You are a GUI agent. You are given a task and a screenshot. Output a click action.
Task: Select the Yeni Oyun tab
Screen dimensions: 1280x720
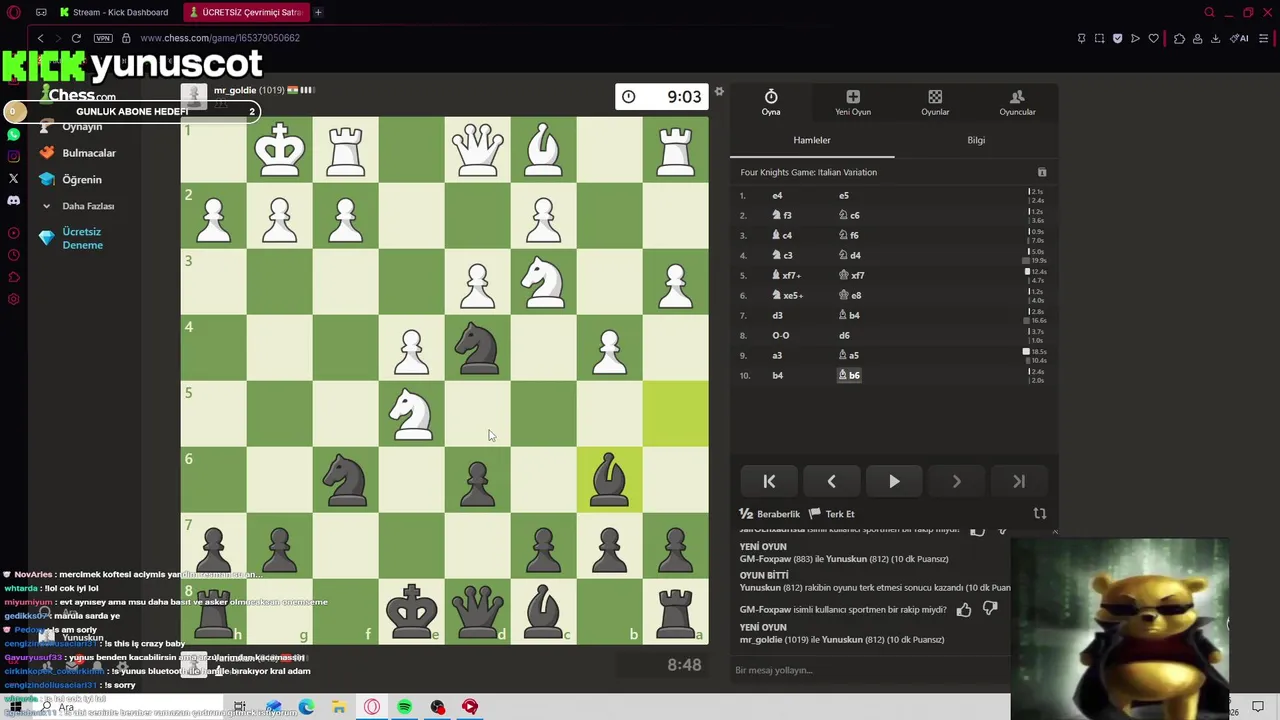(853, 102)
